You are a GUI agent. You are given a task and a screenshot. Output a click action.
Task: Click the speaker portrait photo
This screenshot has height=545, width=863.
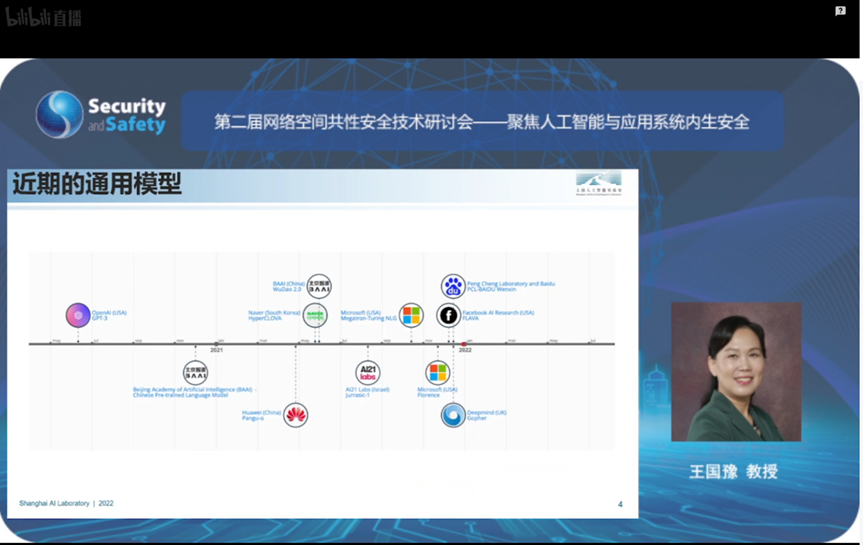pyautogui.click(x=735, y=371)
